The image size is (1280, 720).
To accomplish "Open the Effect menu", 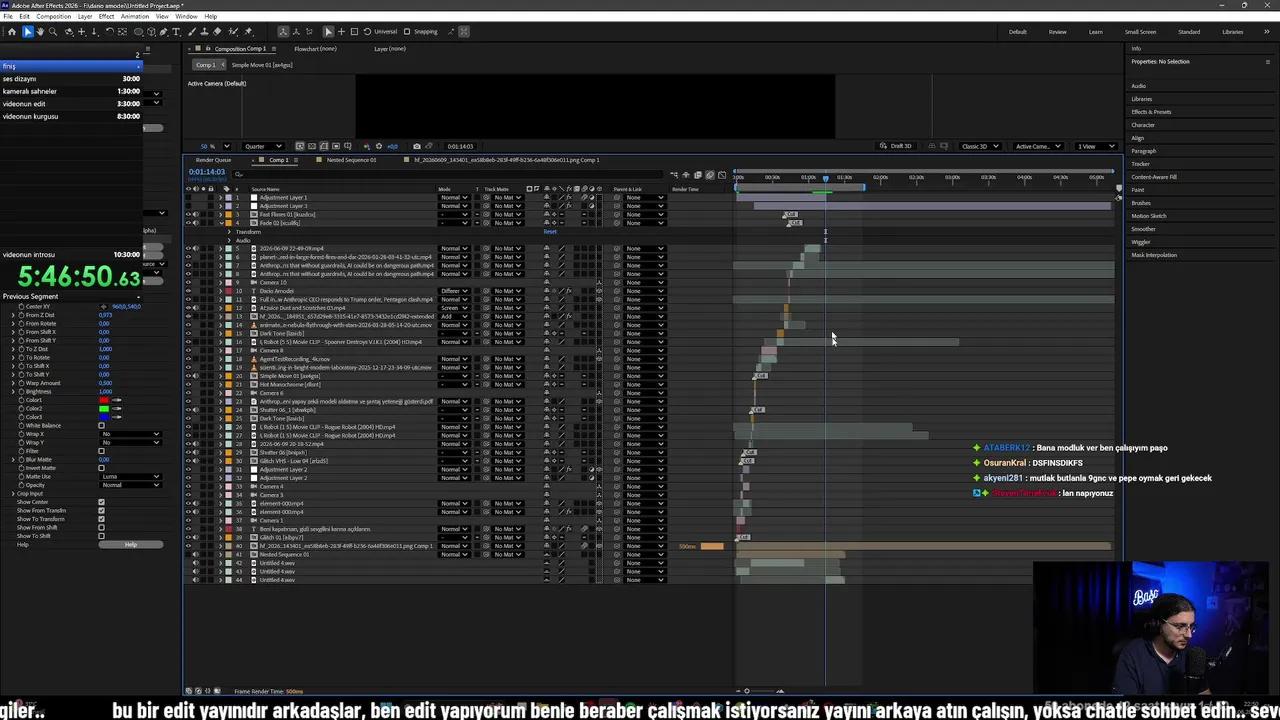I will [x=106, y=17].
